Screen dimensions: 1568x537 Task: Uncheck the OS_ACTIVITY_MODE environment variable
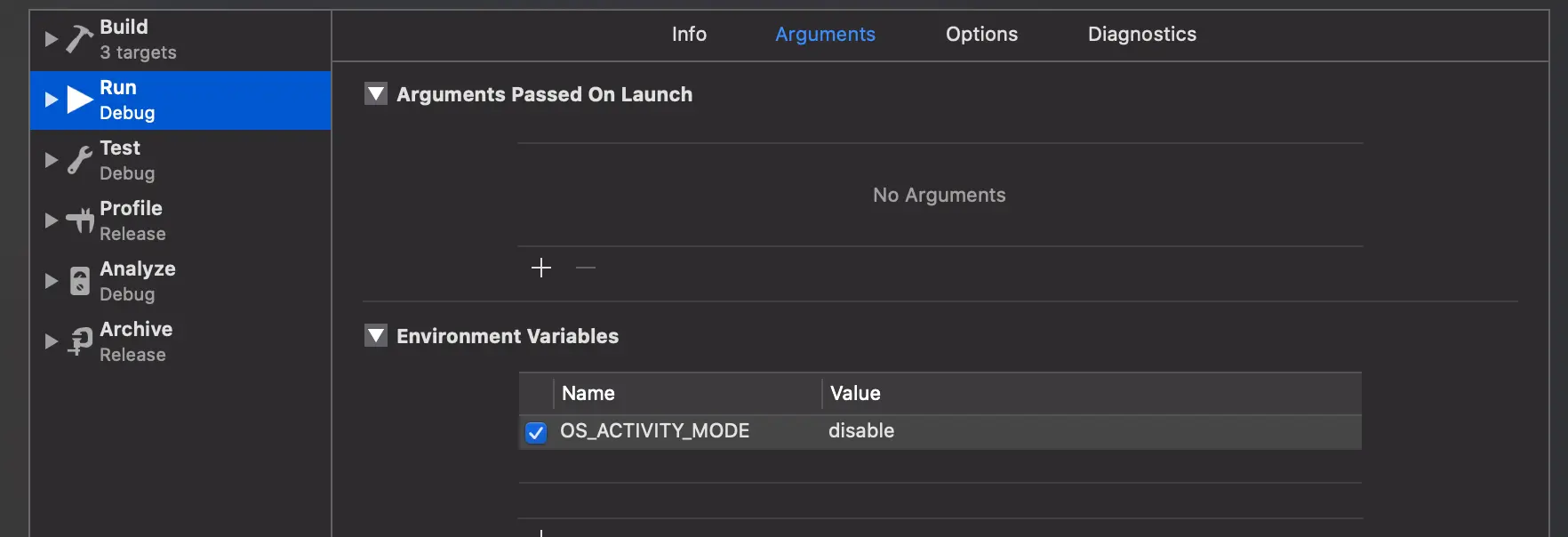pos(536,432)
